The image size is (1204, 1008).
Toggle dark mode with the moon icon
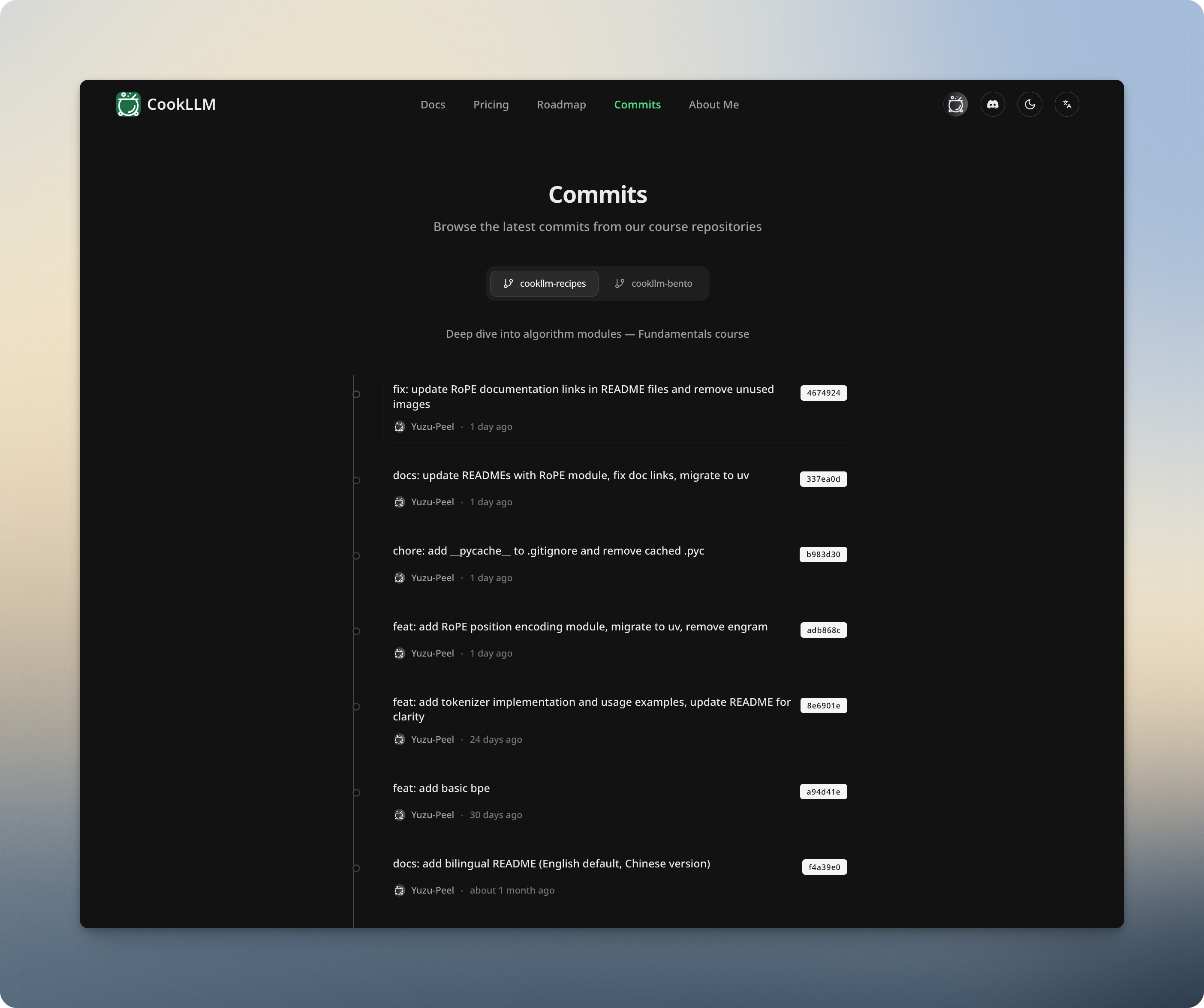click(x=1030, y=104)
